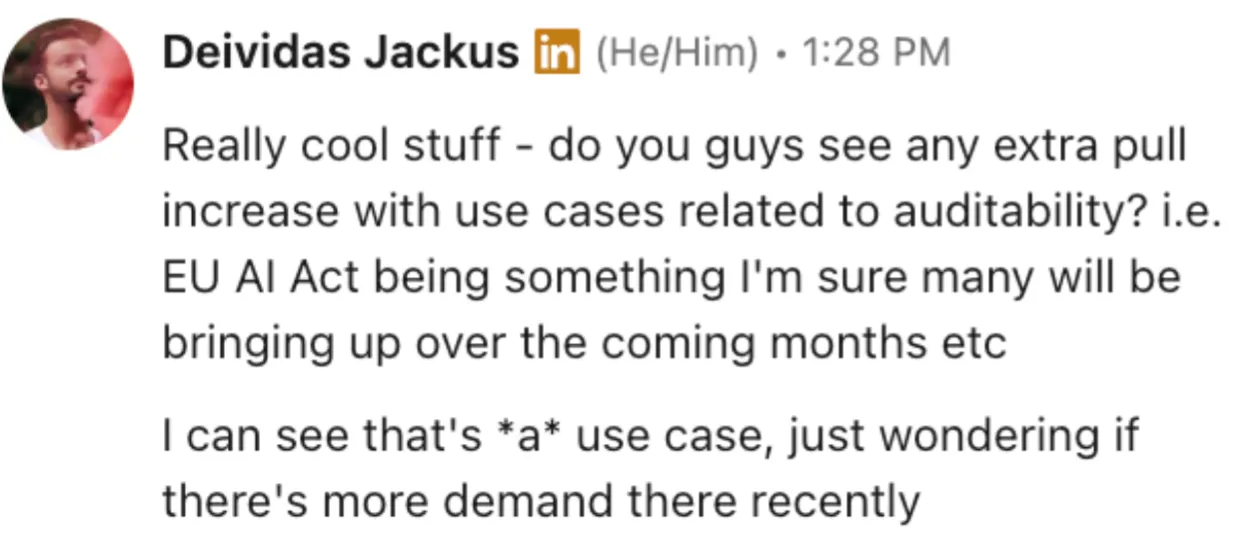Viewport: 1254px width, 550px height.
Task: Click the "*a*" emphasized text
Action: pos(536,436)
